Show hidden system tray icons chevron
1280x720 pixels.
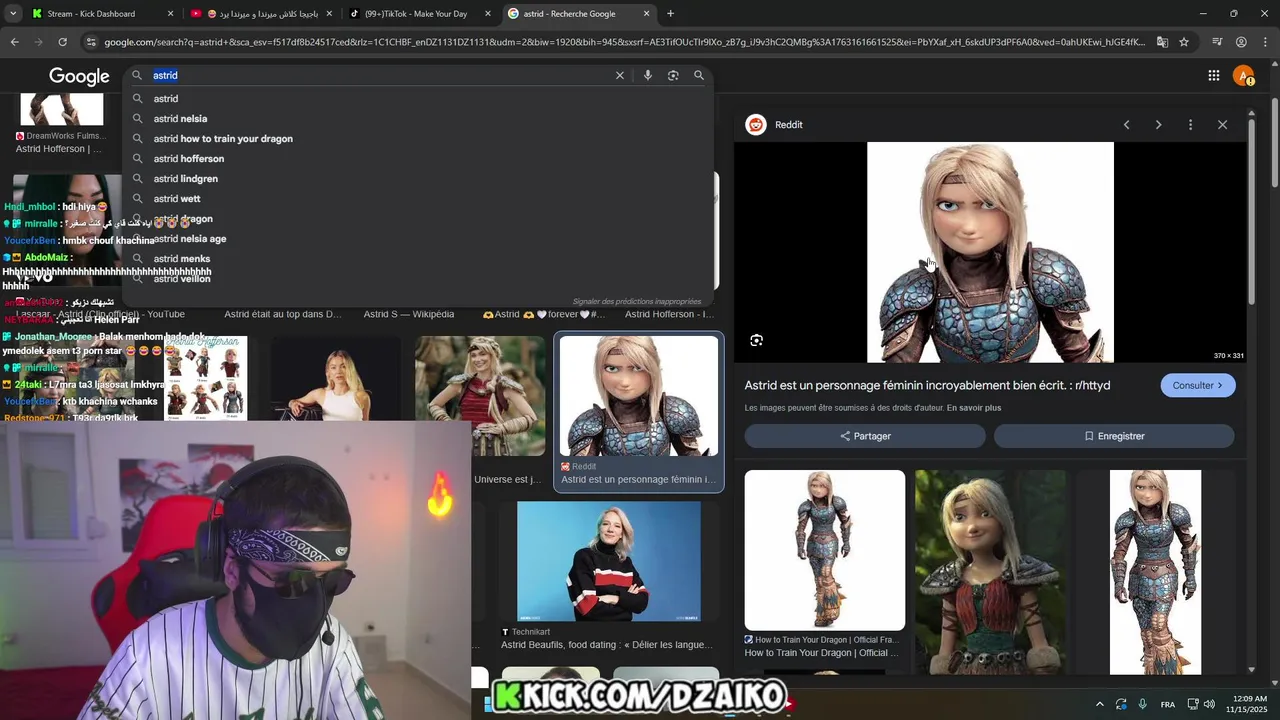pyautogui.click(x=1100, y=704)
